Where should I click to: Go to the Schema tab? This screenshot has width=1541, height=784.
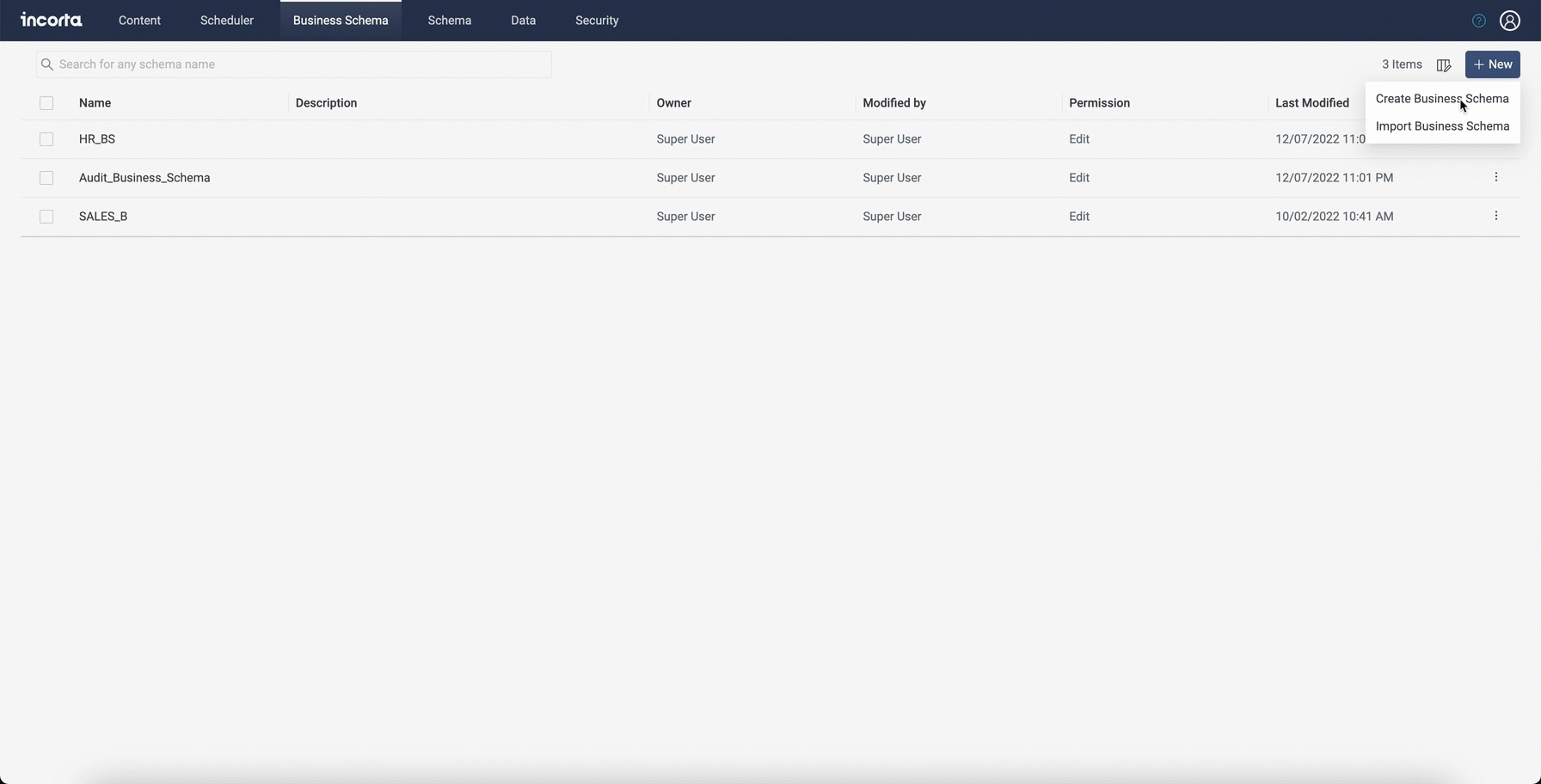(x=450, y=21)
